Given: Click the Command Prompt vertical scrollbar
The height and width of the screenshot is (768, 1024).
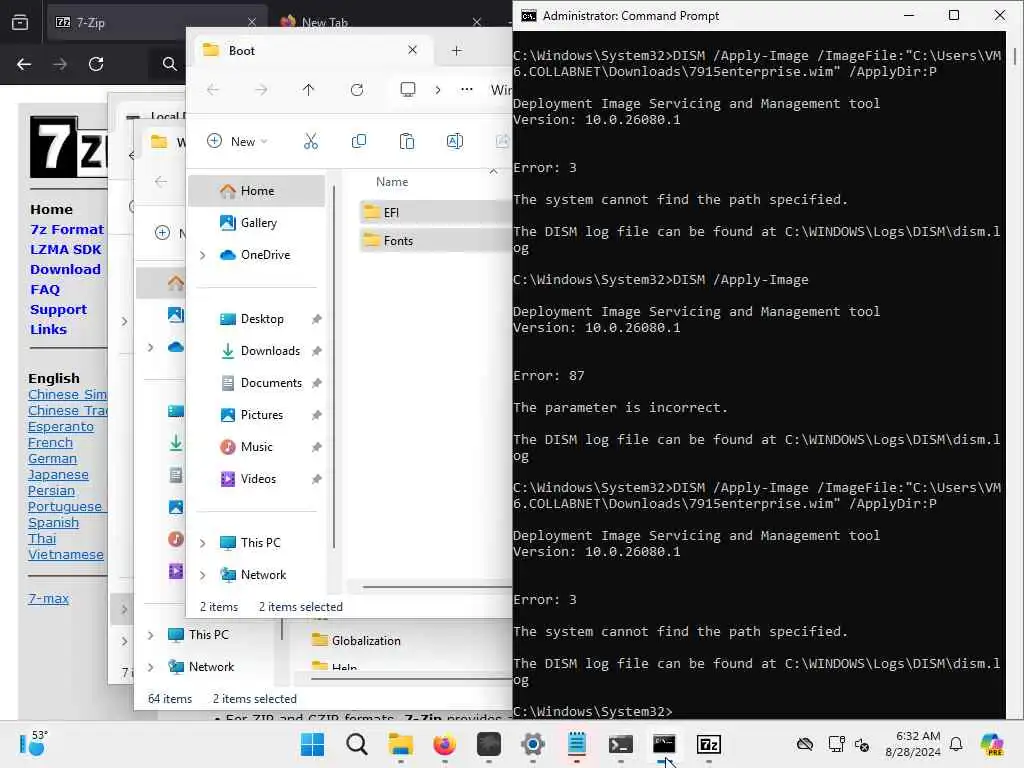Looking at the screenshot, I should click(1014, 55).
